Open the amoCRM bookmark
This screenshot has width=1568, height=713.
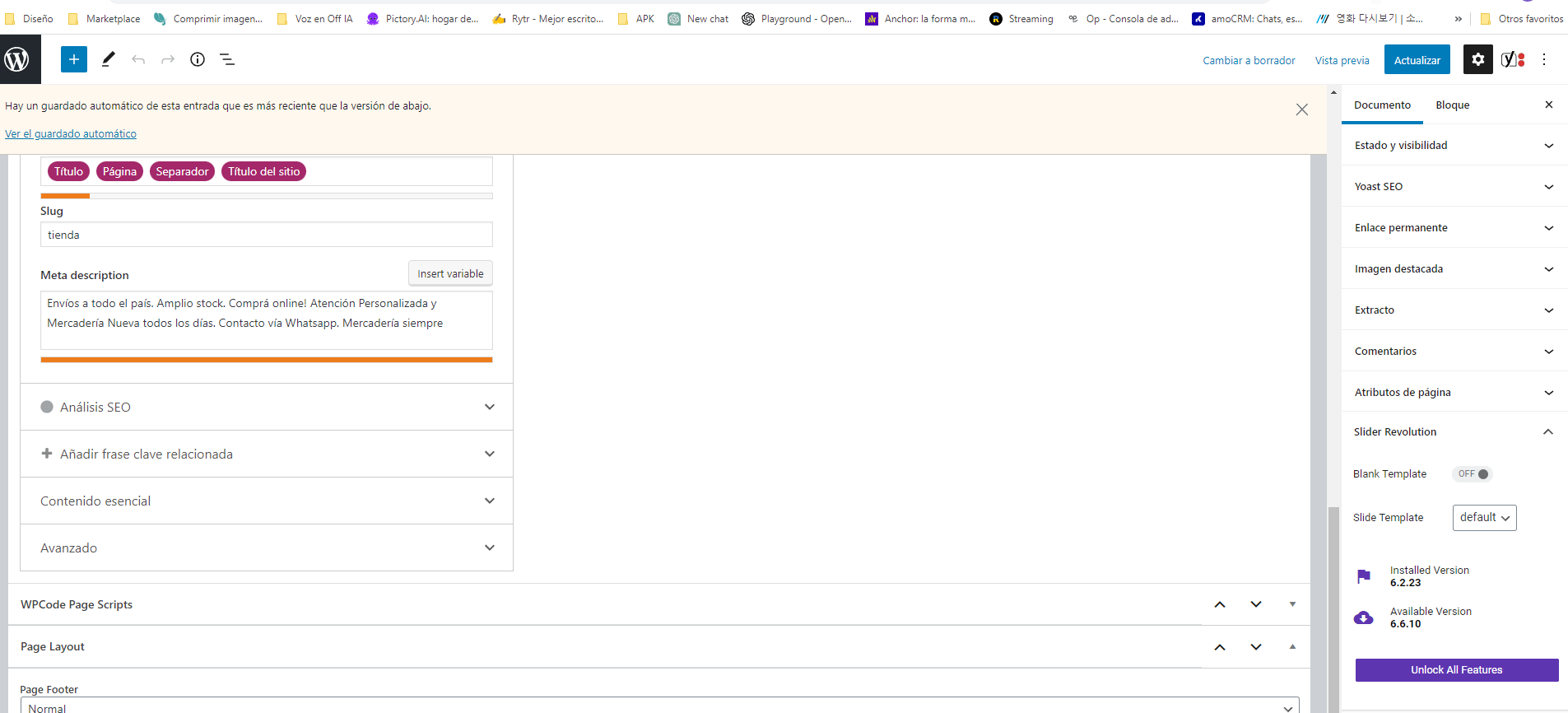1248,18
